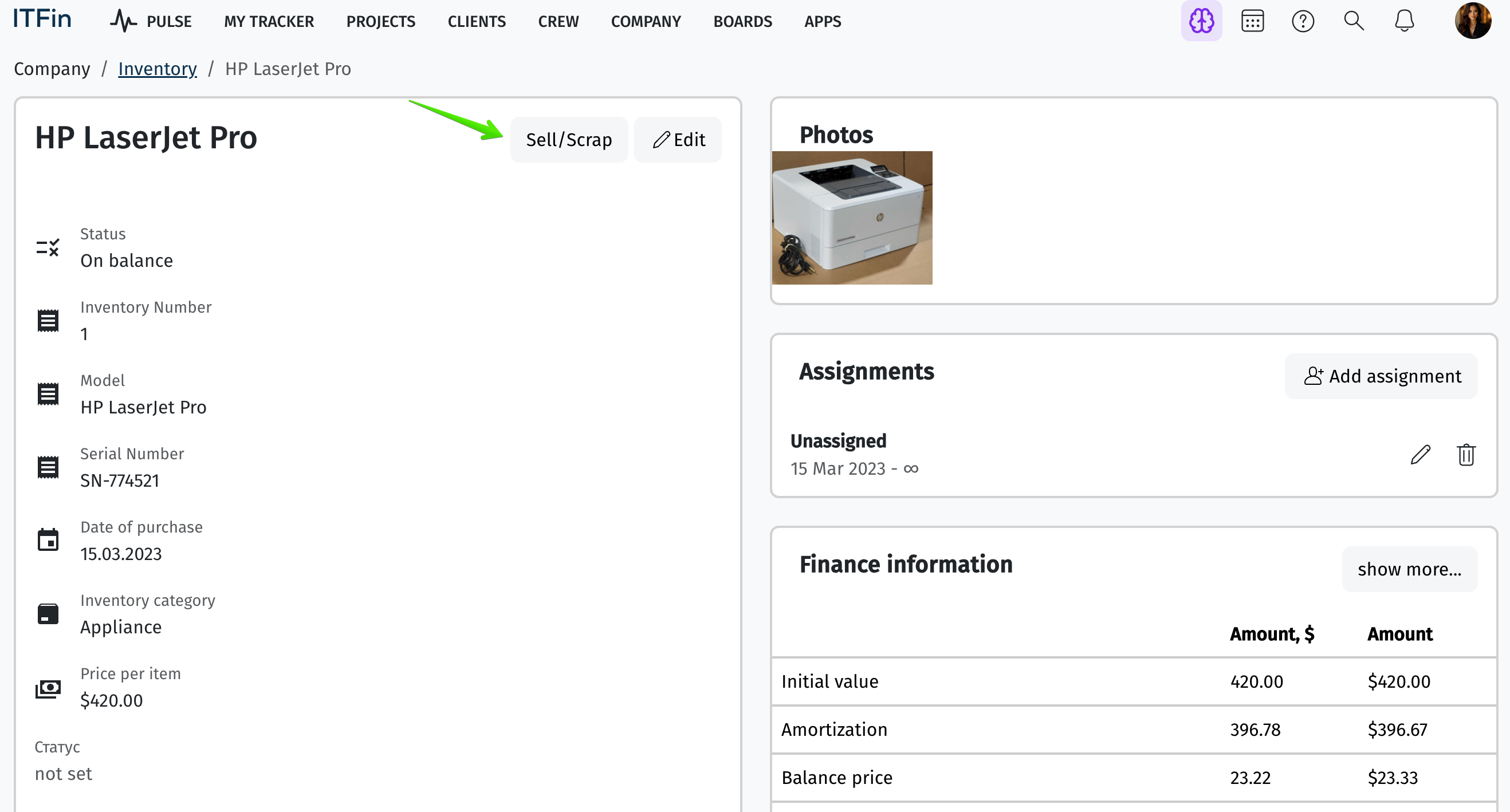Click the HP LaserJet Pro page title
This screenshot has height=812, width=1510.
[x=146, y=137]
